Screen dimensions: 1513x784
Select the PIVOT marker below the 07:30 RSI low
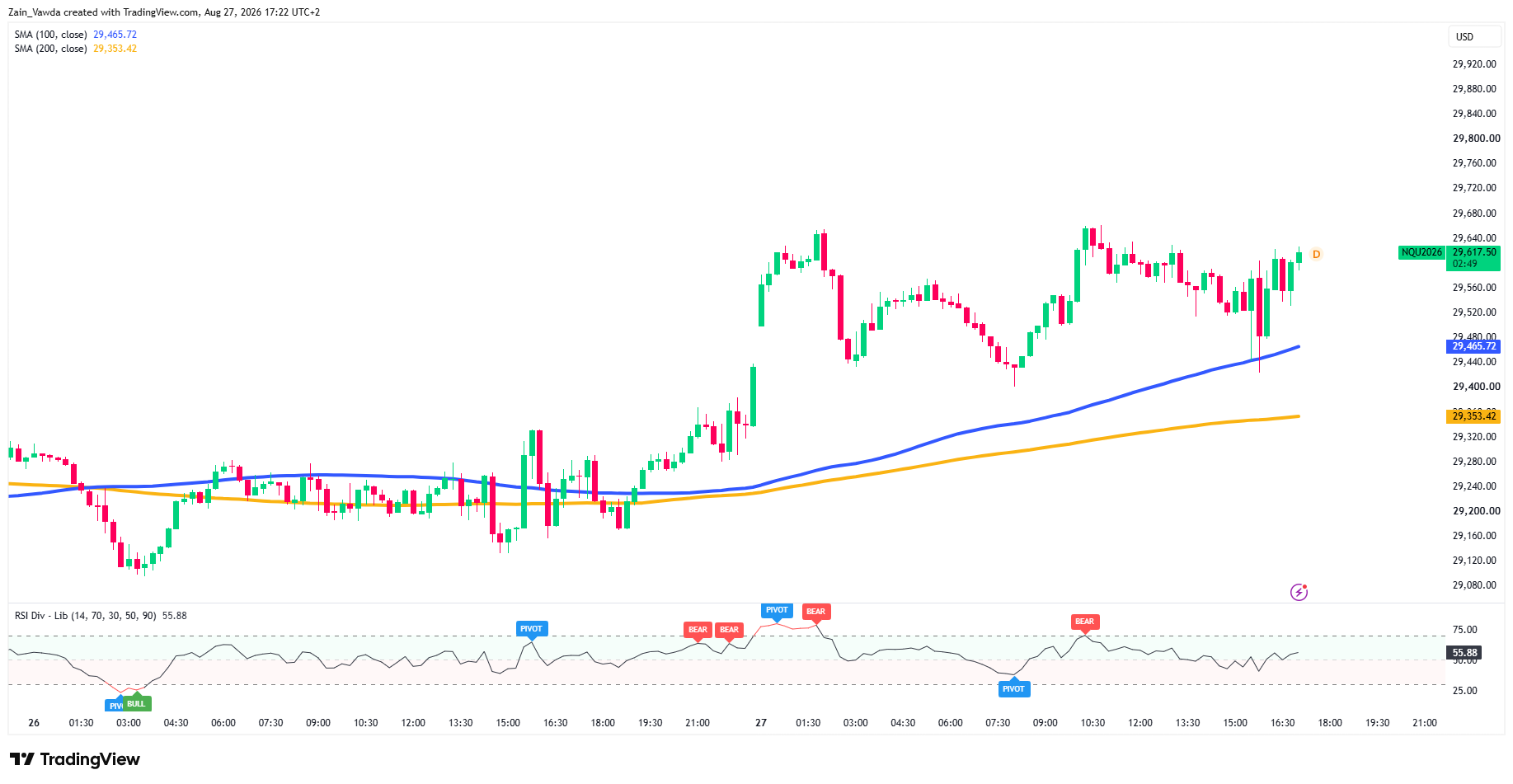coord(1013,688)
